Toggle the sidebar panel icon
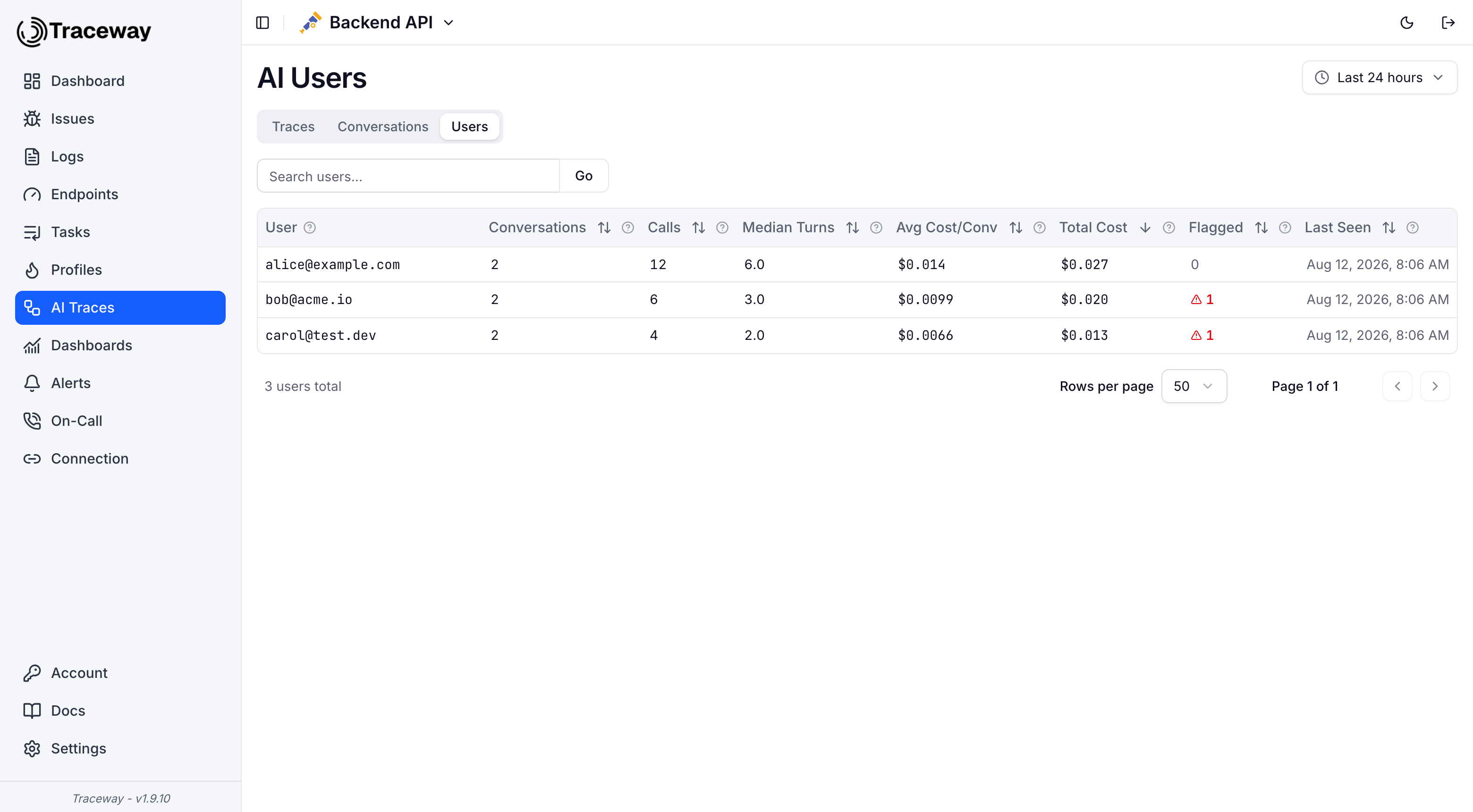The image size is (1473, 812). (262, 23)
